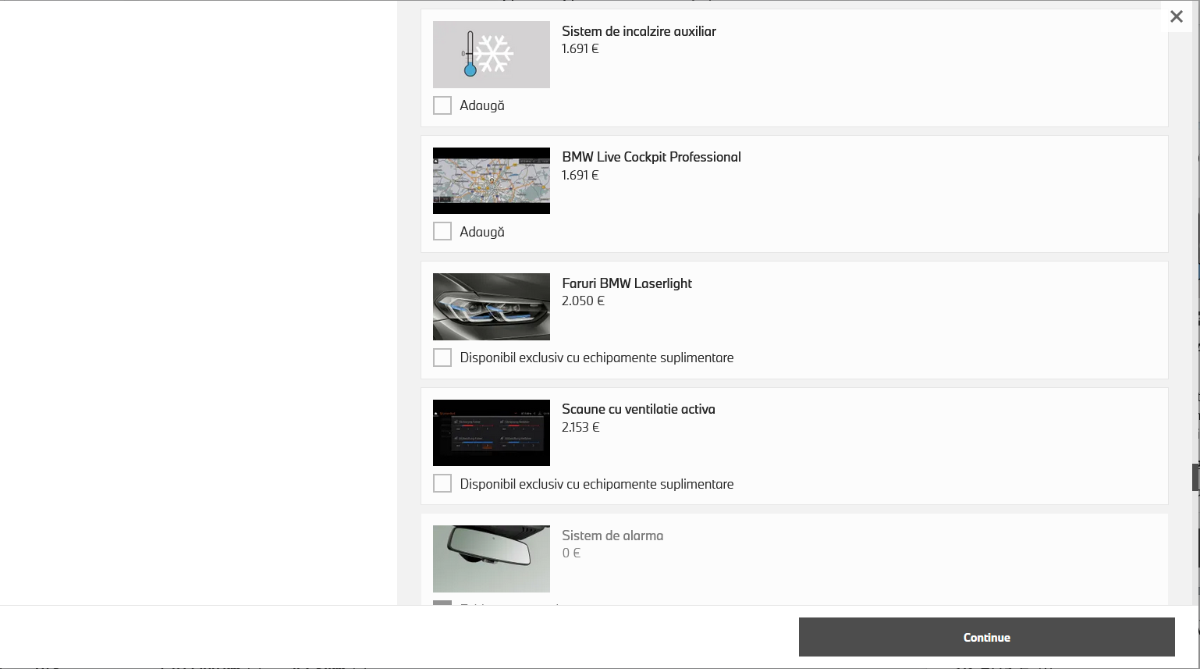Click the Scaune cu ventilatie activa title
This screenshot has width=1200, height=669.
tap(638, 409)
